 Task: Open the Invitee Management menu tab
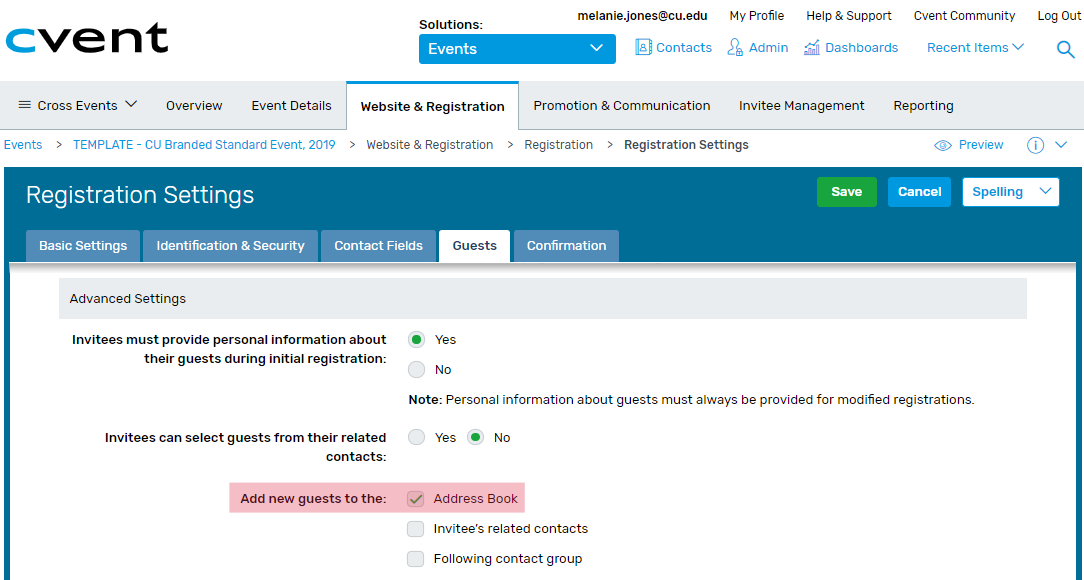(801, 106)
